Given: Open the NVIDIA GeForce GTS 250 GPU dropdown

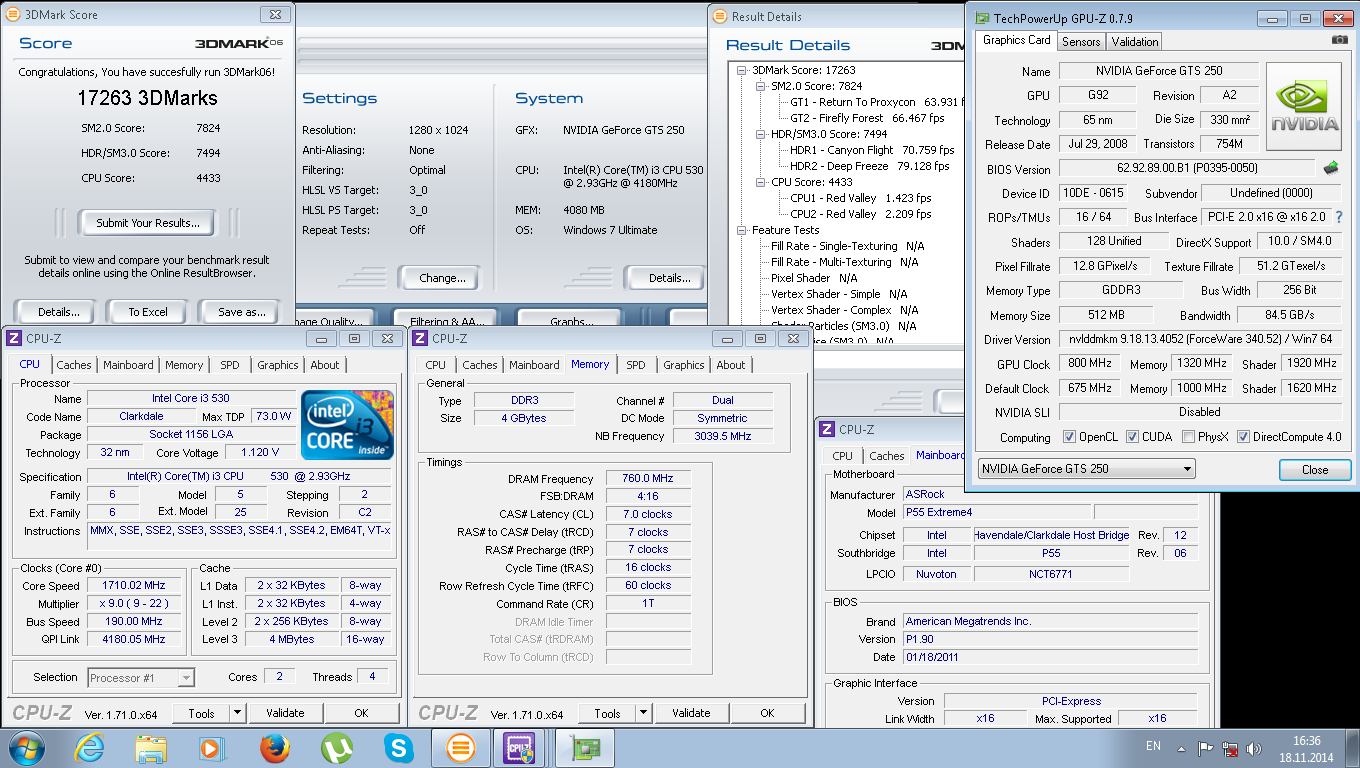Looking at the screenshot, I should (1086, 469).
